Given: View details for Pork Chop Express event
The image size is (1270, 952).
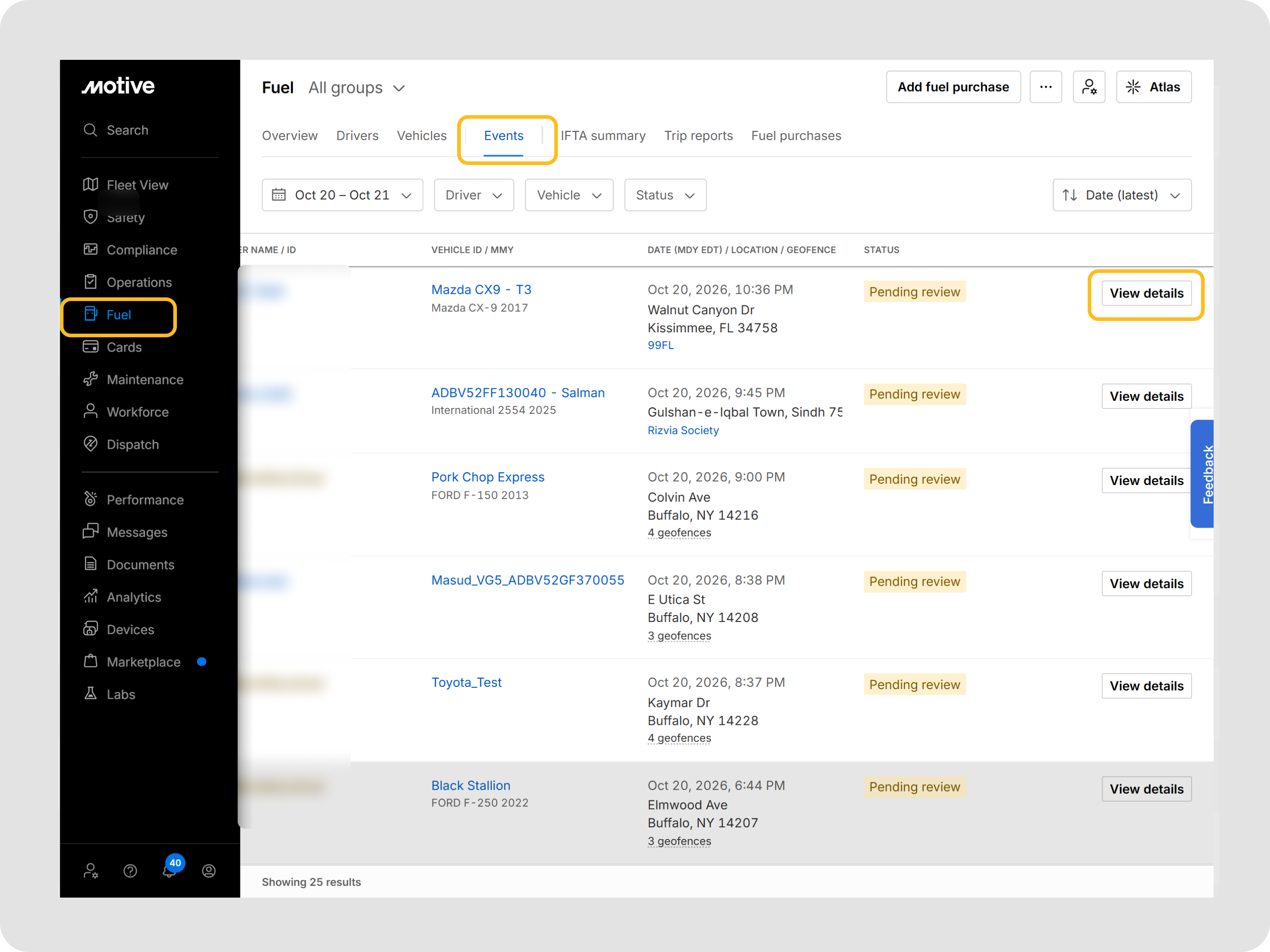Looking at the screenshot, I should pos(1146,481).
